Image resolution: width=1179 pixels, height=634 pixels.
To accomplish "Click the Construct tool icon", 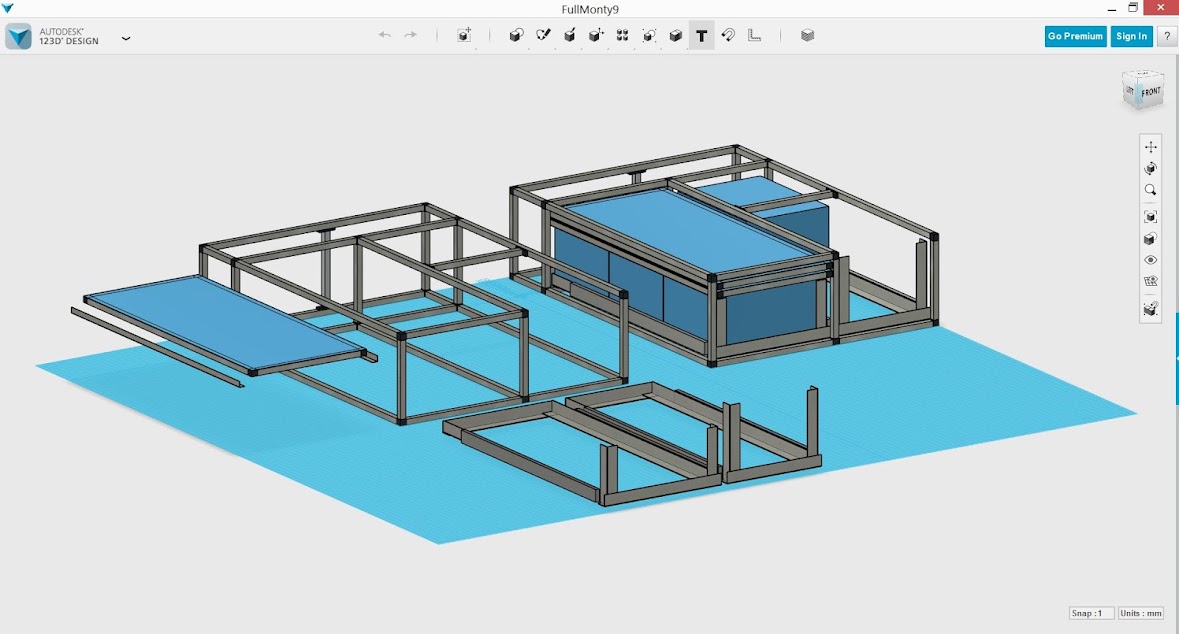I will 569,36.
